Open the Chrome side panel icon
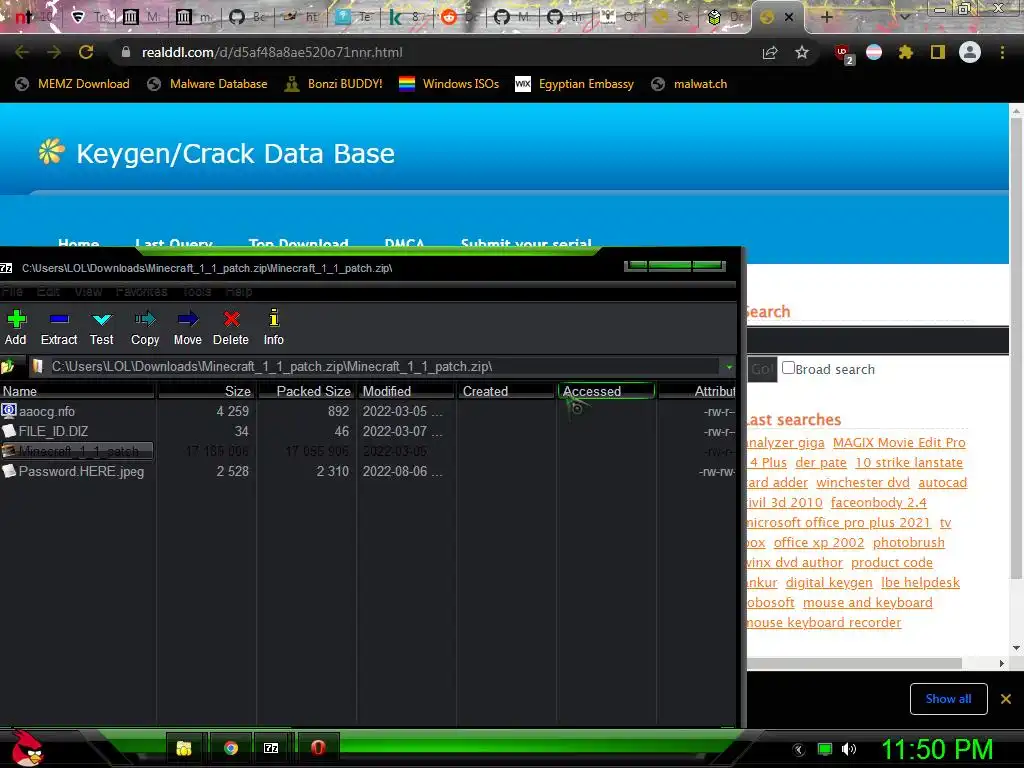 [x=938, y=52]
